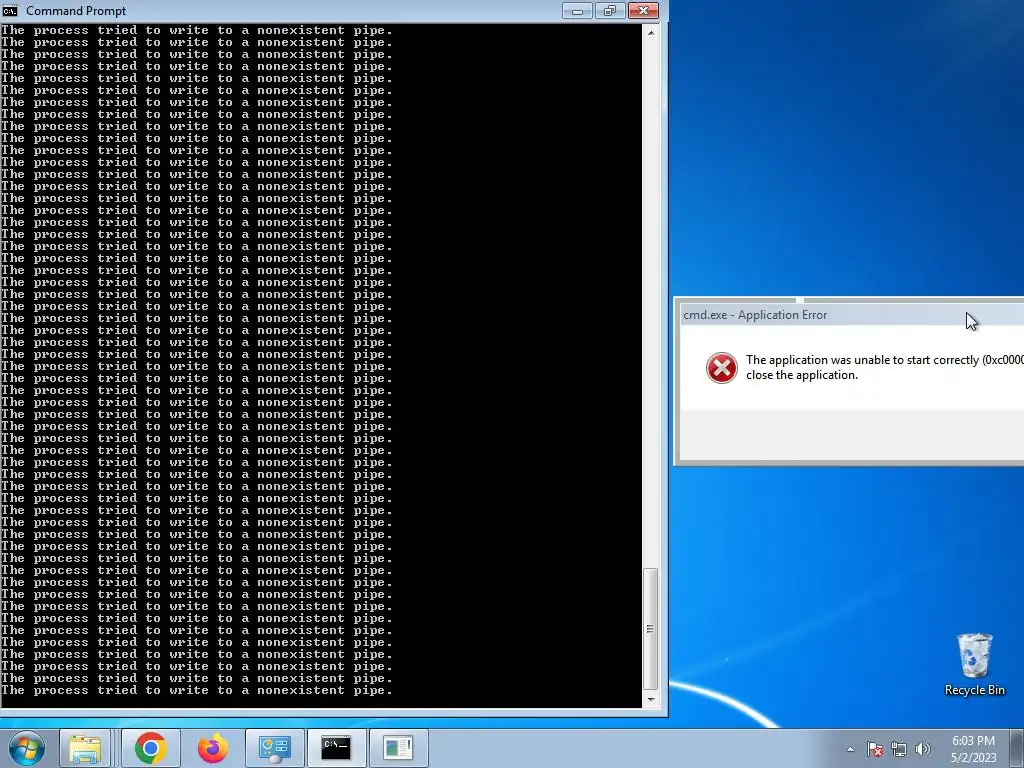
Task: Open the volume speaker tray icon
Action: 923,749
